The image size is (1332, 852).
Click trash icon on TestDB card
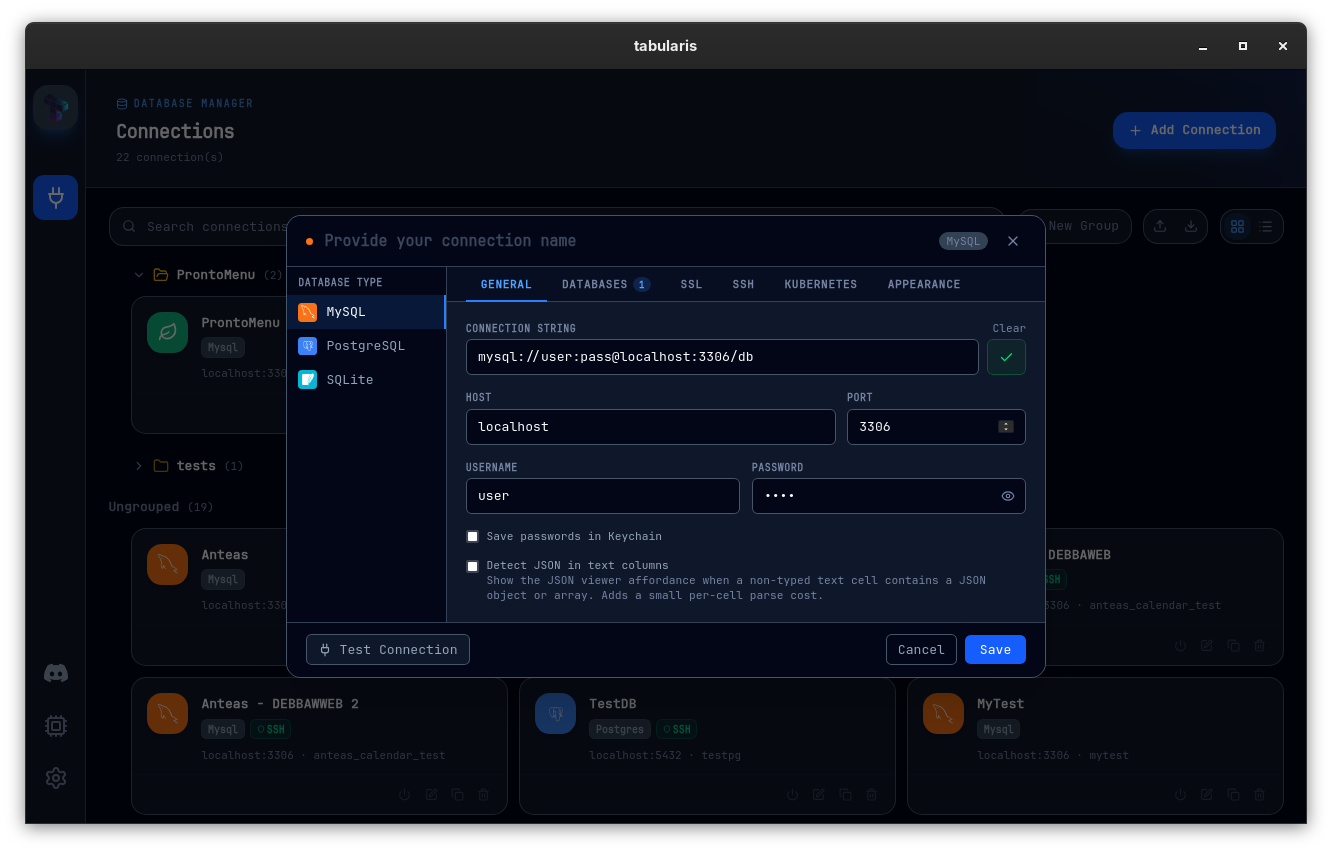point(872,795)
